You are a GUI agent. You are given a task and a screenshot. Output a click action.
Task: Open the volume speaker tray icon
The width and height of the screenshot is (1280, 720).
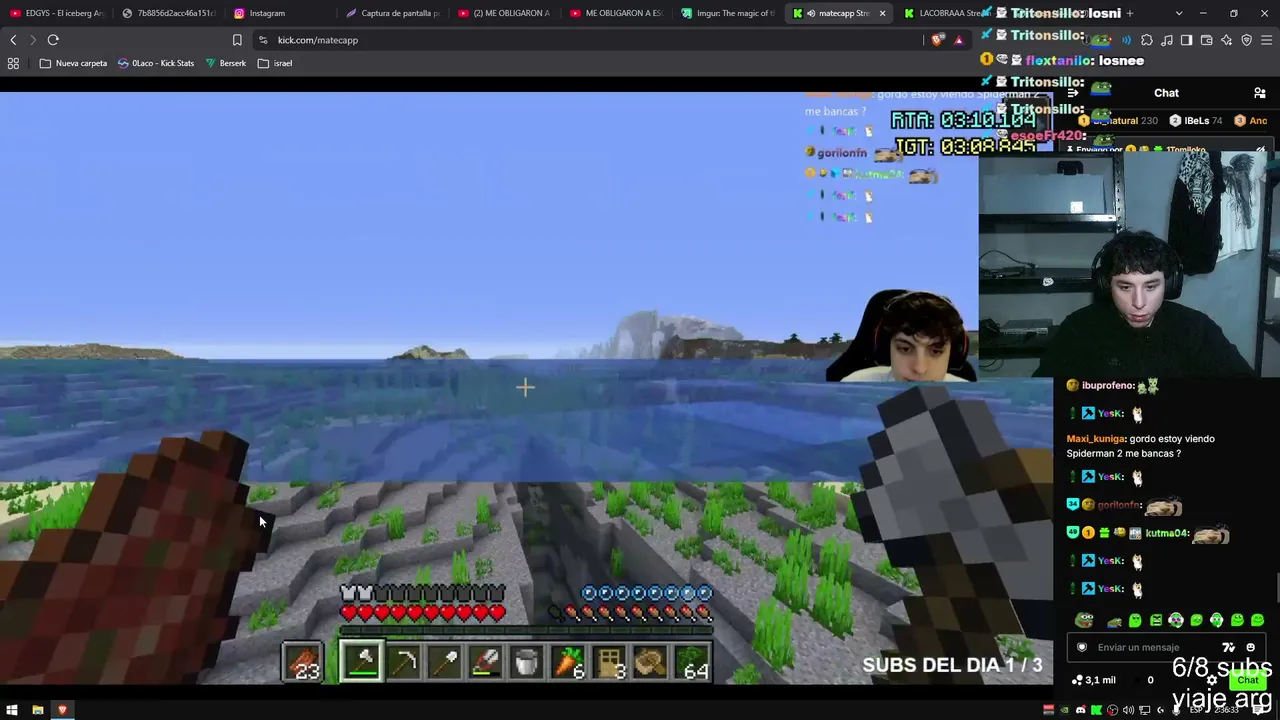point(1128,710)
